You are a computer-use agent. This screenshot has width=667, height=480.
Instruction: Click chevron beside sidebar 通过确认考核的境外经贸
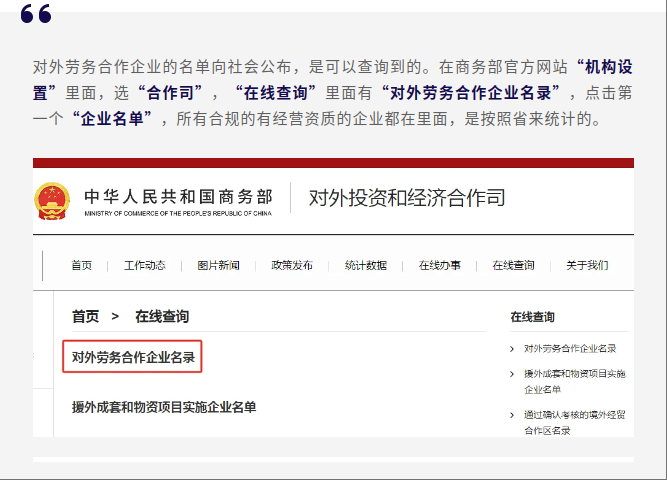point(512,415)
